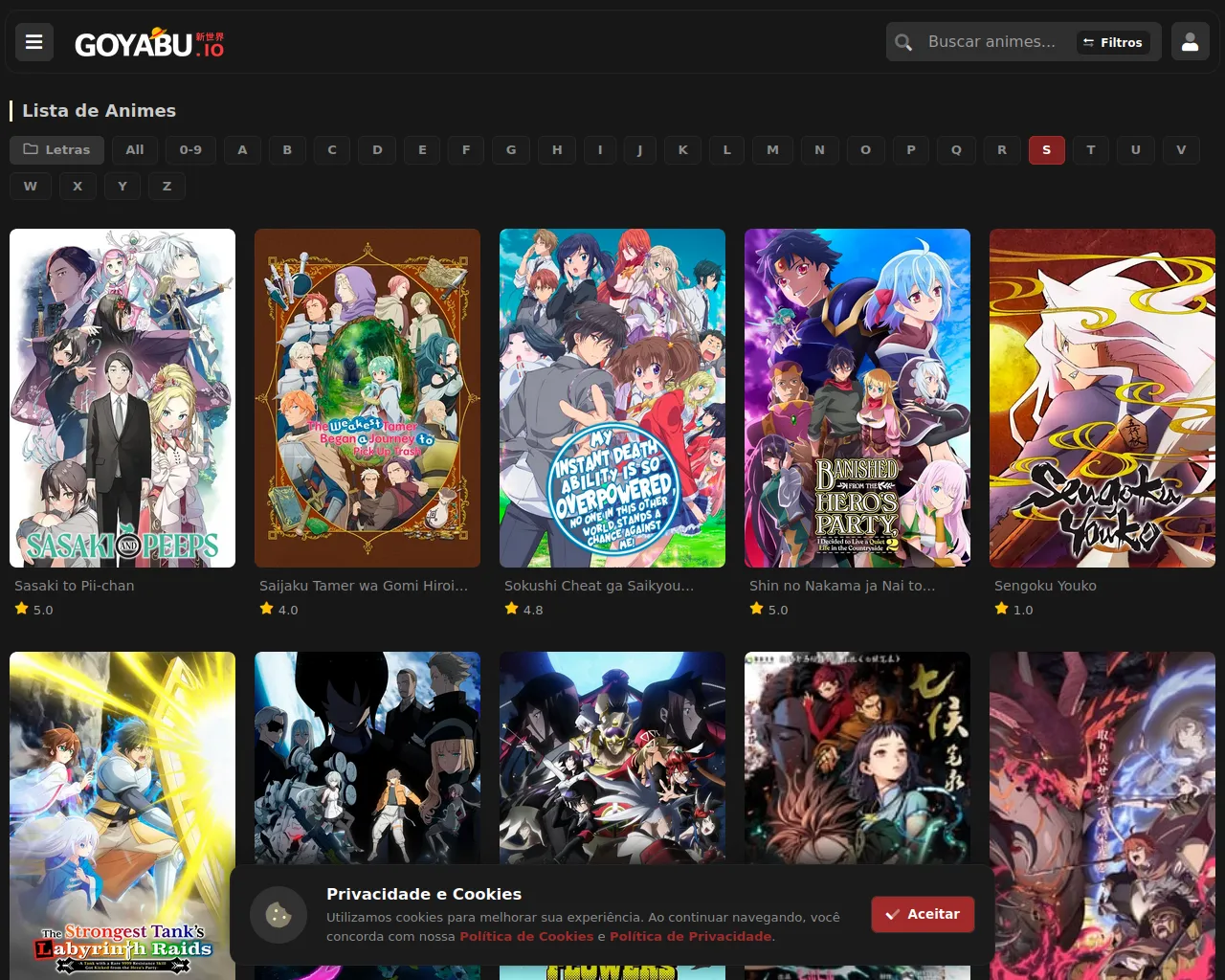Select letter J in anime list
The height and width of the screenshot is (980, 1225).
pyautogui.click(x=639, y=149)
